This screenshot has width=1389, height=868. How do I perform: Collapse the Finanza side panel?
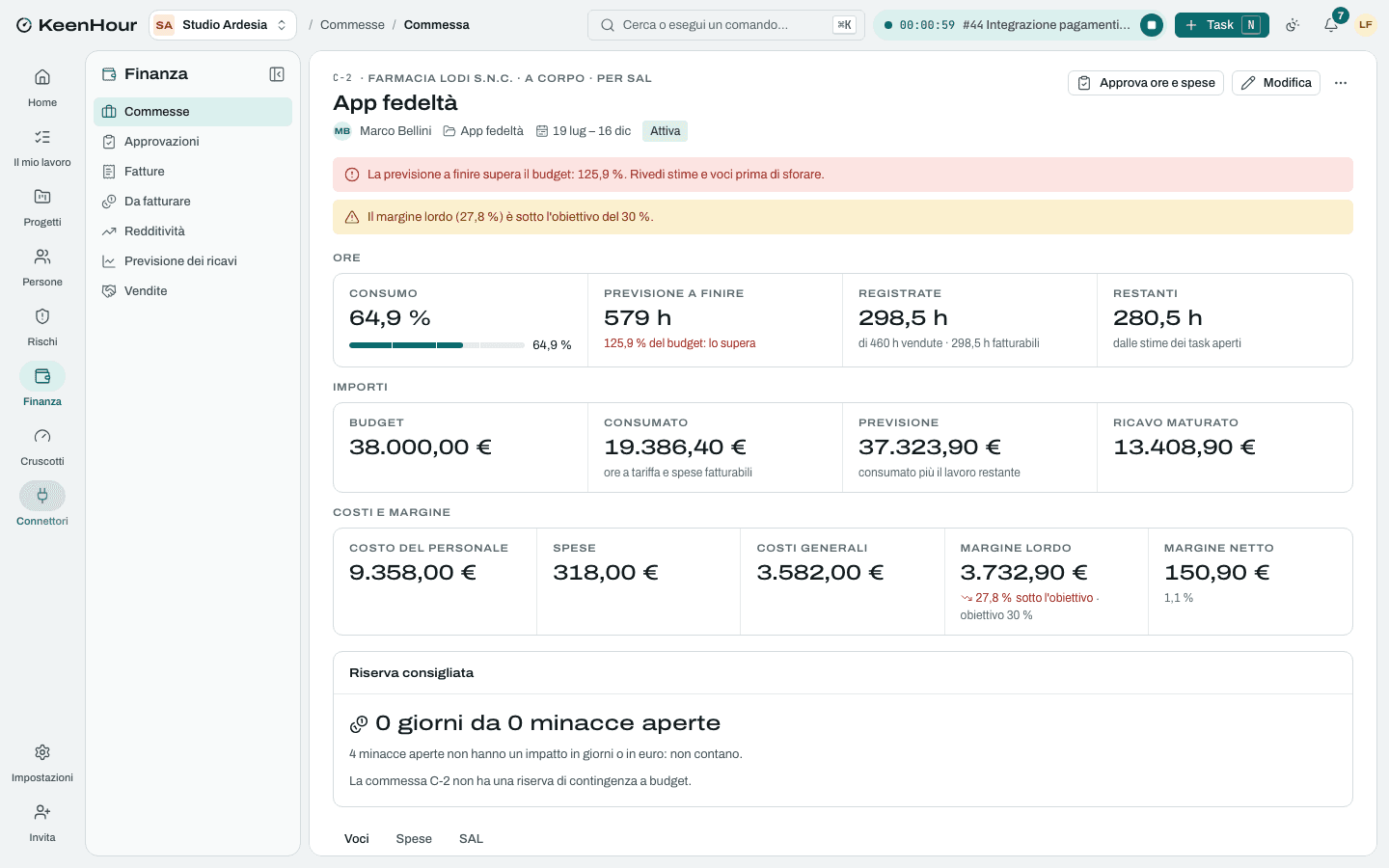pyautogui.click(x=277, y=74)
